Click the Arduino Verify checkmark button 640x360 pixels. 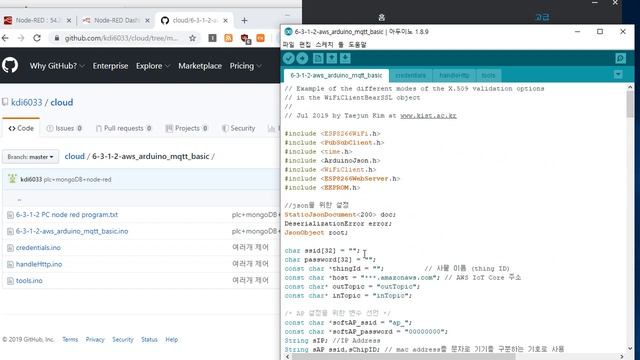click(x=289, y=58)
